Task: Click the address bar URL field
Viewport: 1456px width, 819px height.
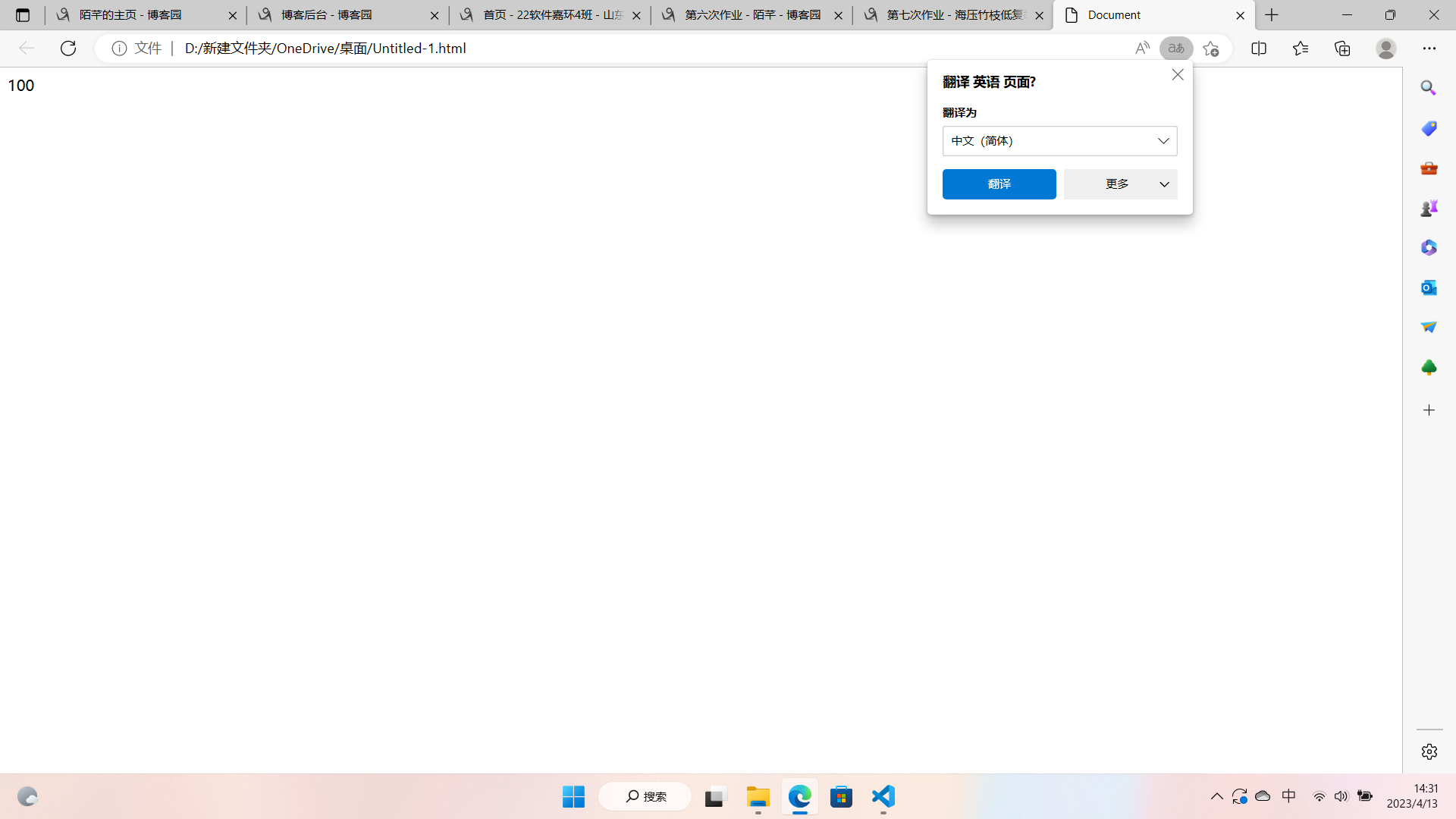Action: point(607,49)
